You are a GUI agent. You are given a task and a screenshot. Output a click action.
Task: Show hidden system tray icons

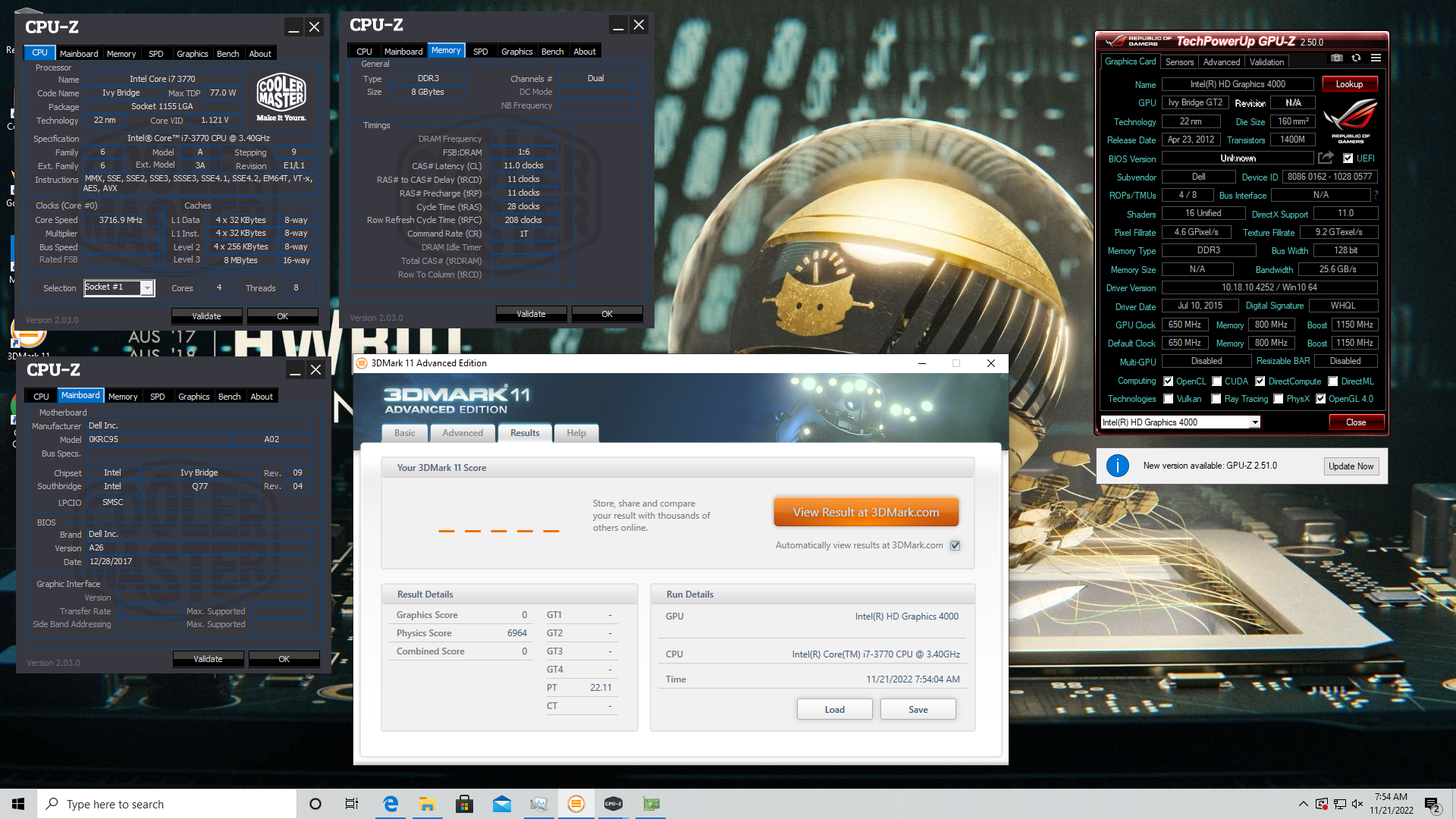pos(1303,804)
